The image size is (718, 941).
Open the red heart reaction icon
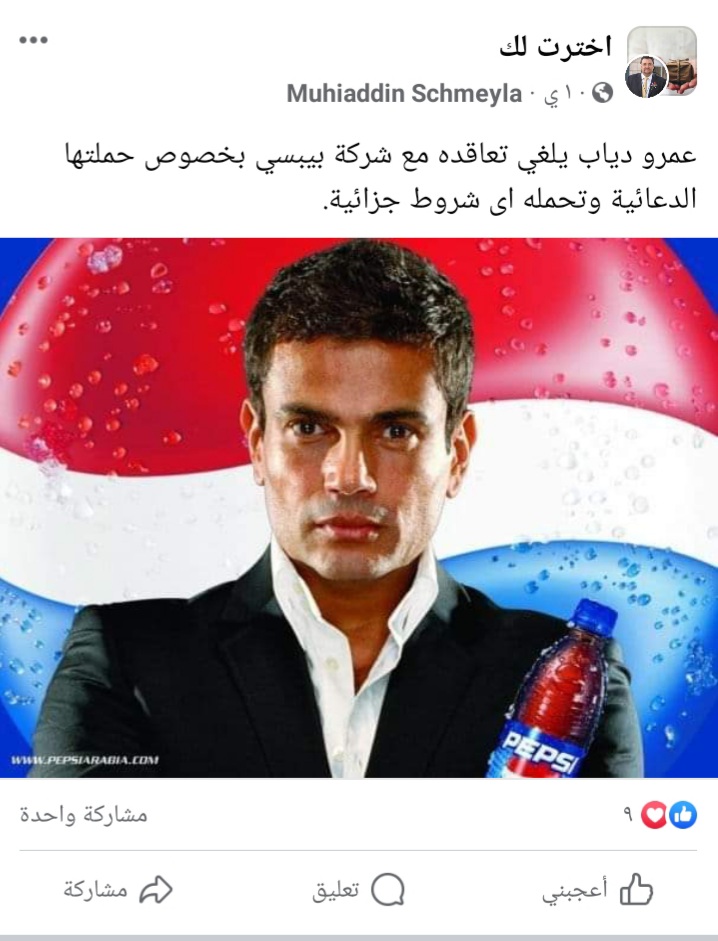point(654,814)
